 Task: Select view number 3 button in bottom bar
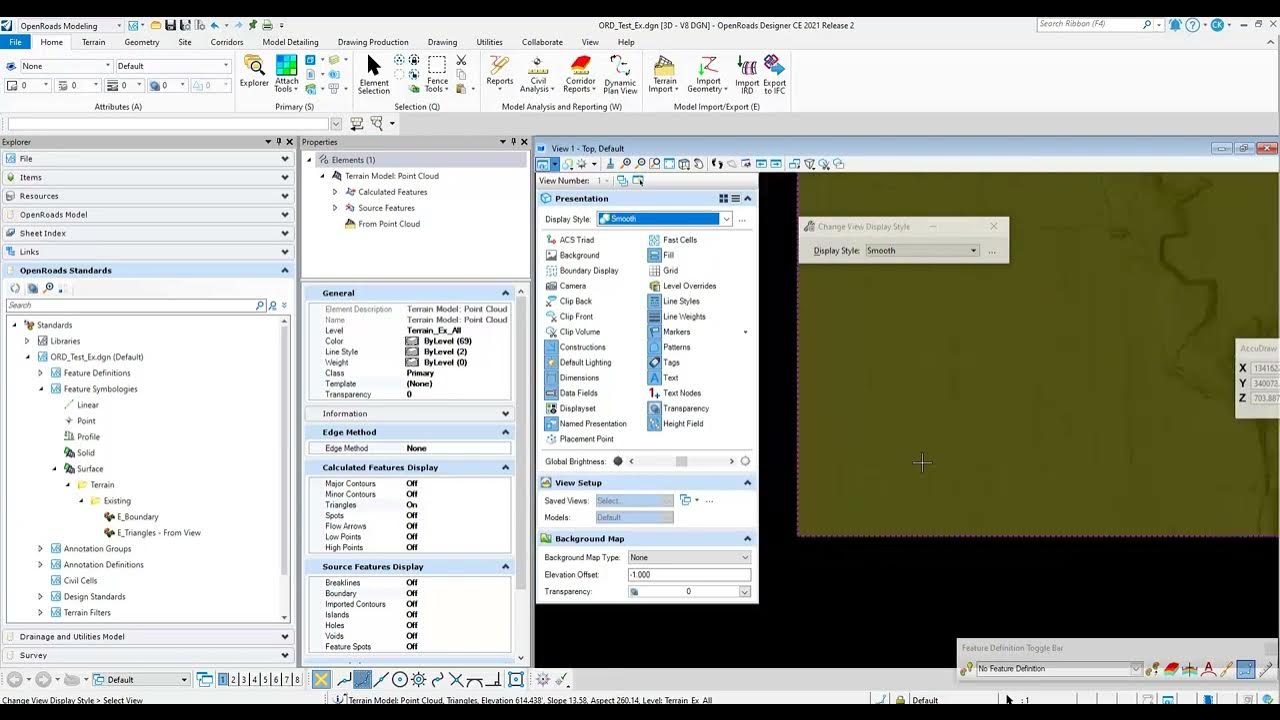243,680
